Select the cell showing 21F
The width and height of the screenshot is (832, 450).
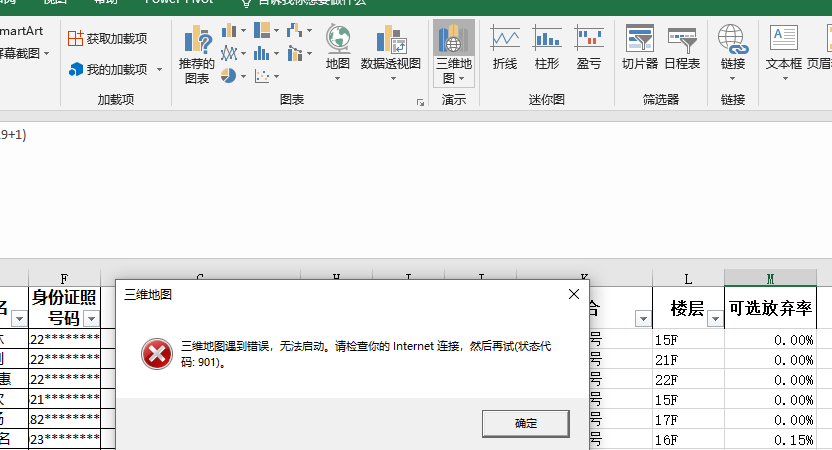pos(688,359)
